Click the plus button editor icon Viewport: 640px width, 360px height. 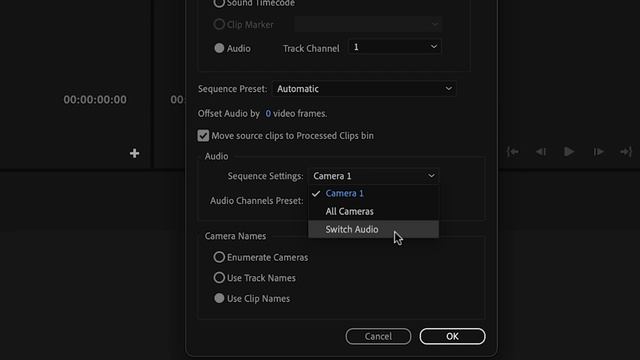tap(134, 153)
